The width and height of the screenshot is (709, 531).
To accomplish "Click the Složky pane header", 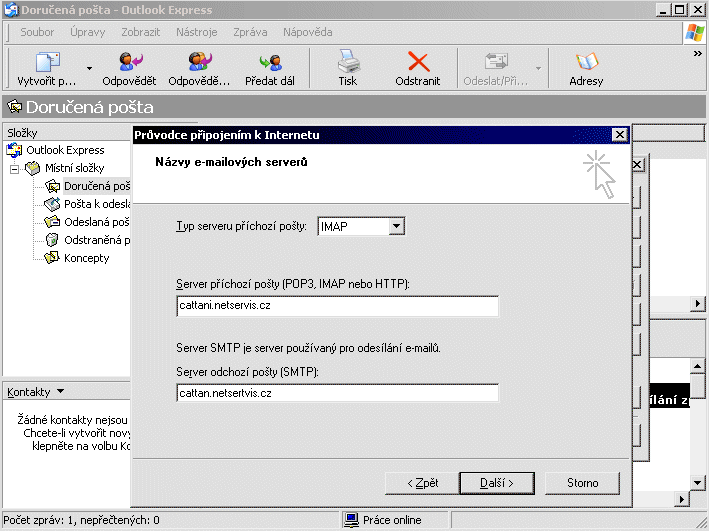I will [x=68, y=133].
